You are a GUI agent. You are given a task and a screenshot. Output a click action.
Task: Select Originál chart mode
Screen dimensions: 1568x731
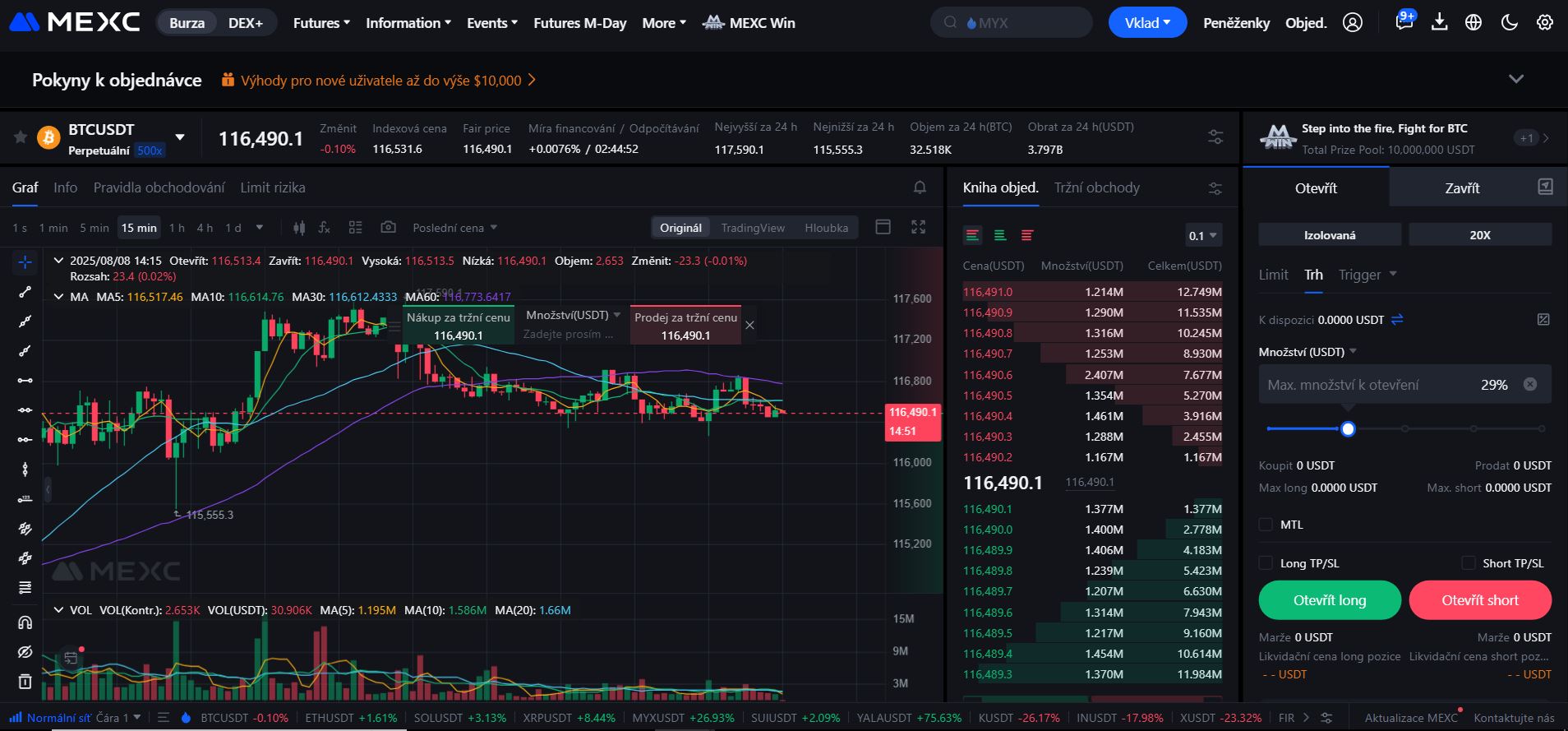[680, 228]
